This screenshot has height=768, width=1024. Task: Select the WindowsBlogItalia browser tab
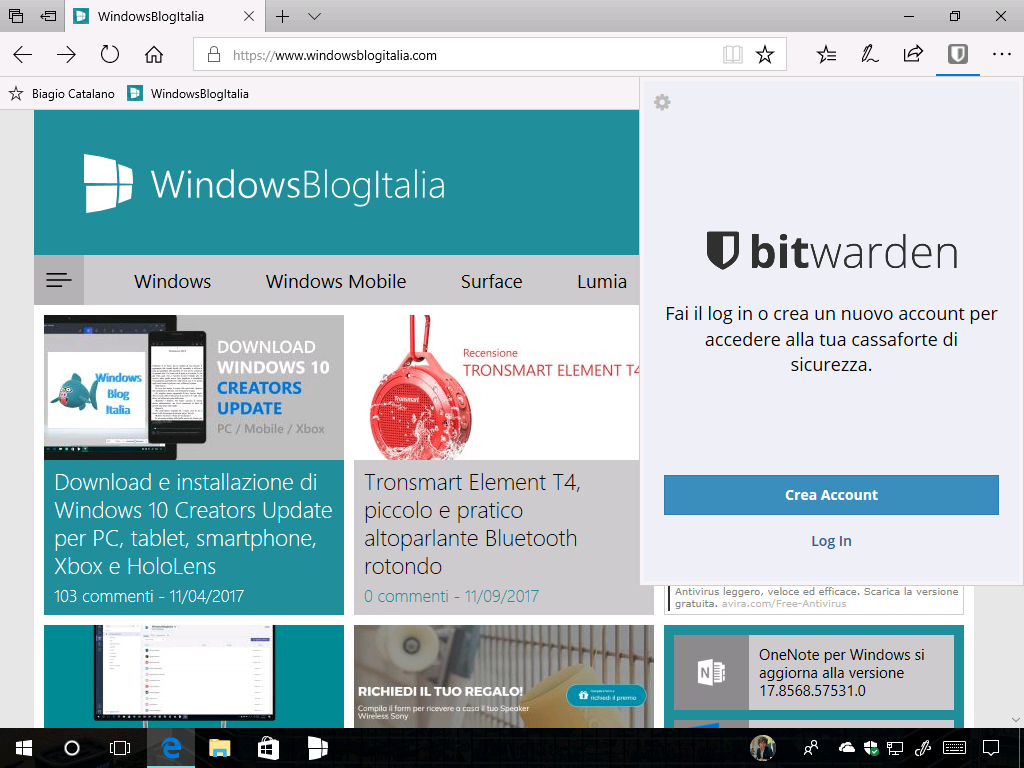tap(165, 16)
